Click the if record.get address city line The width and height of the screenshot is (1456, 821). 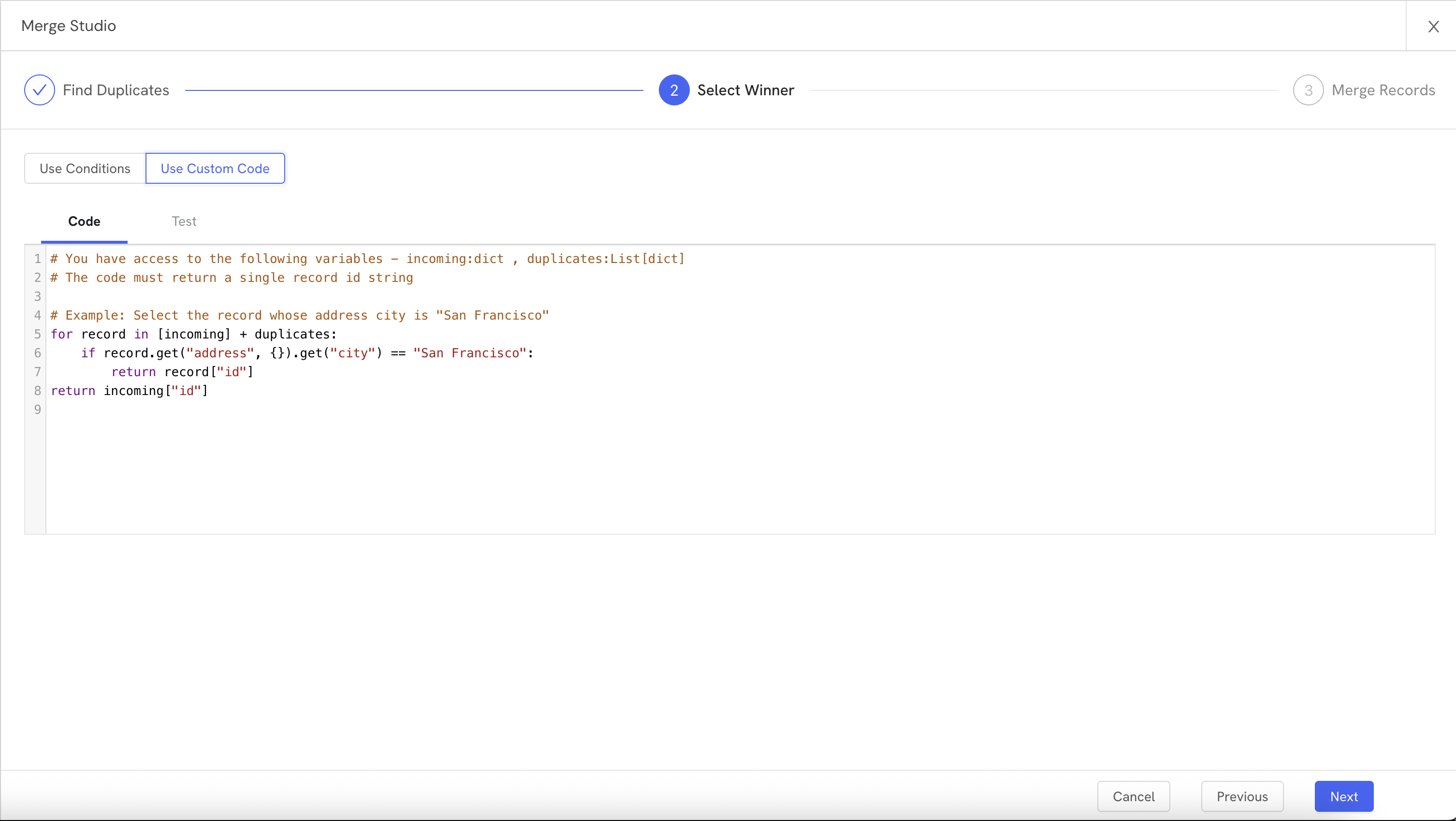pos(307,353)
